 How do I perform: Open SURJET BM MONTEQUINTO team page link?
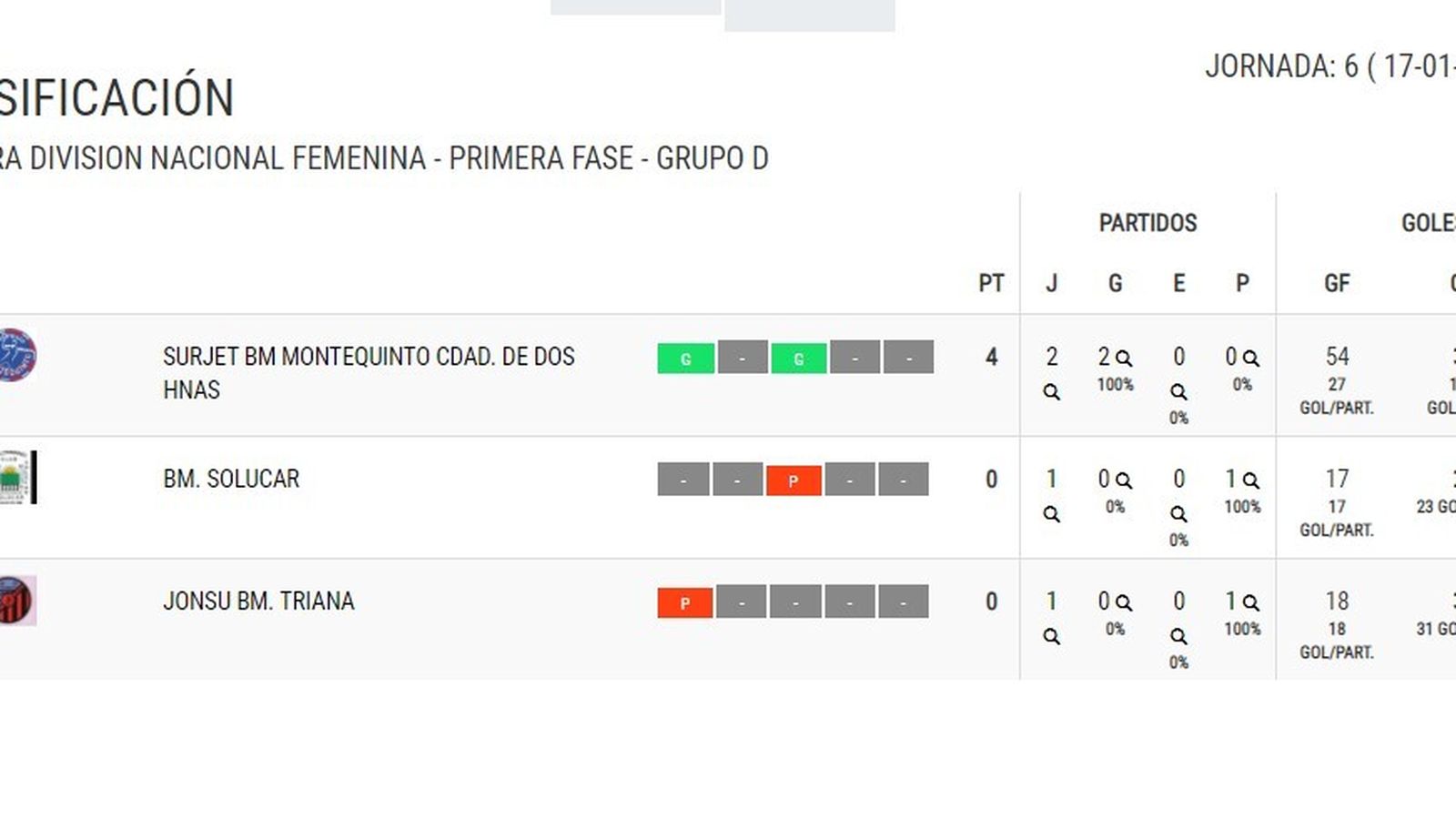tap(367, 372)
